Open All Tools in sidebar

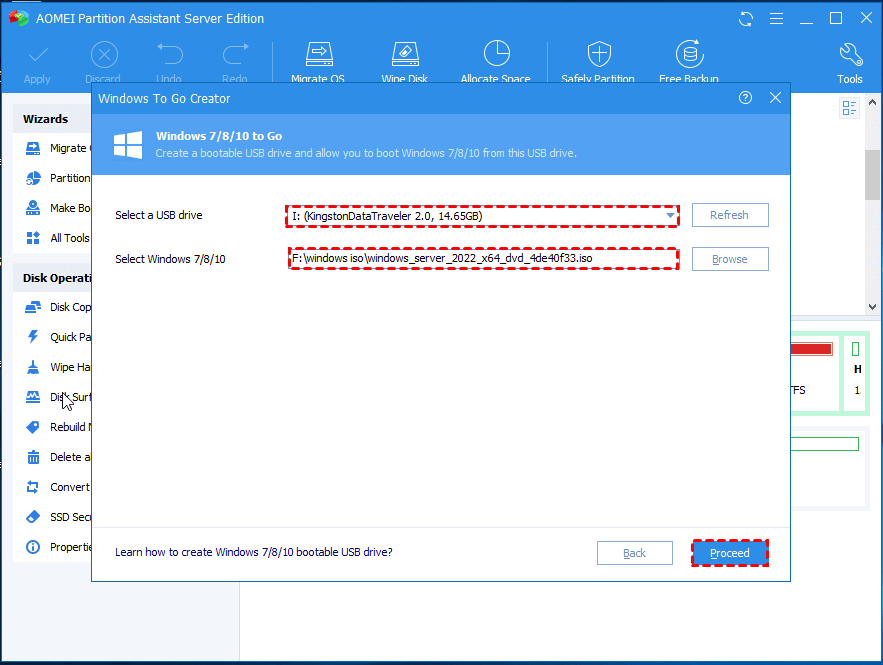tap(58, 238)
